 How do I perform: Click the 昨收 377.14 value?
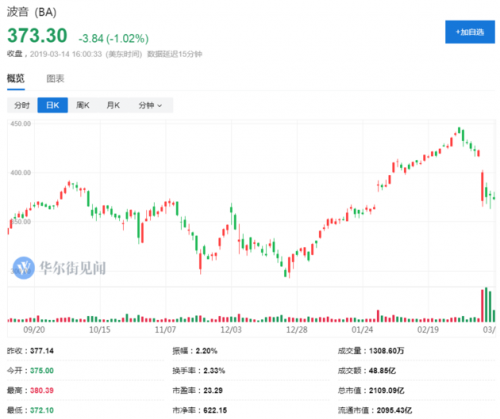[42, 351]
